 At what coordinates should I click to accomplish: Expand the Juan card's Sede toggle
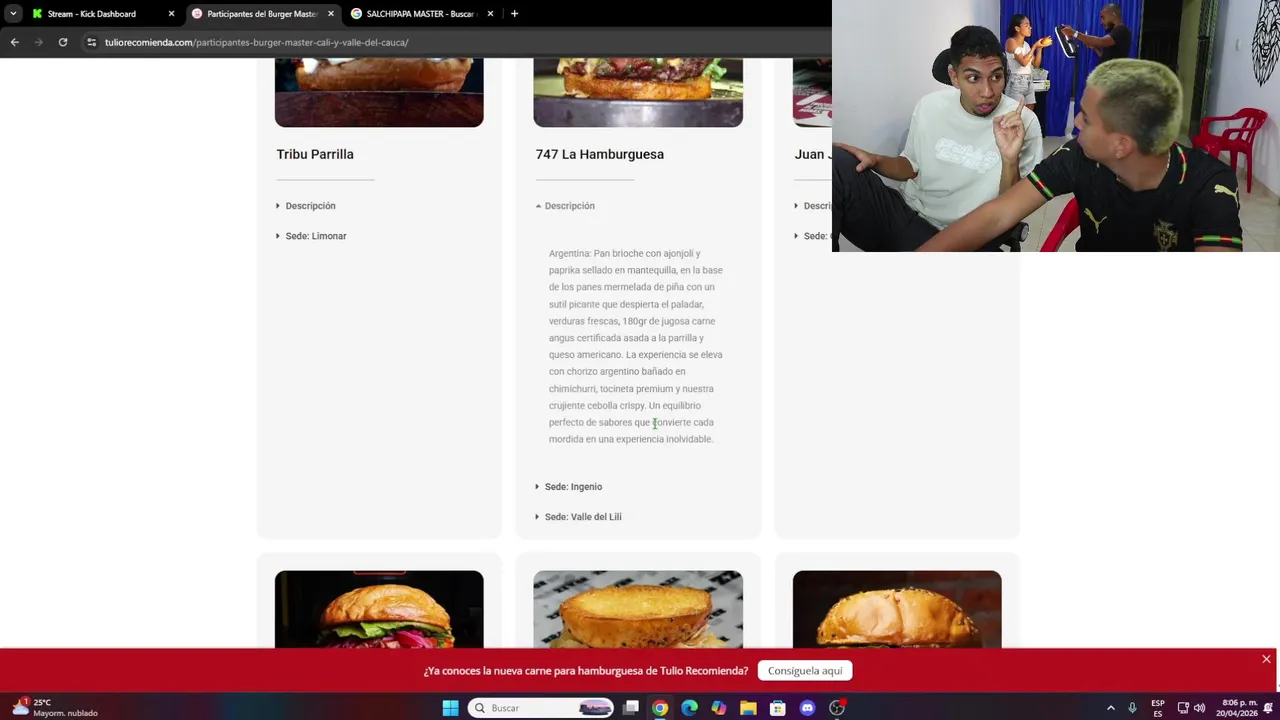pyautogui.click(x=811, y=236)
